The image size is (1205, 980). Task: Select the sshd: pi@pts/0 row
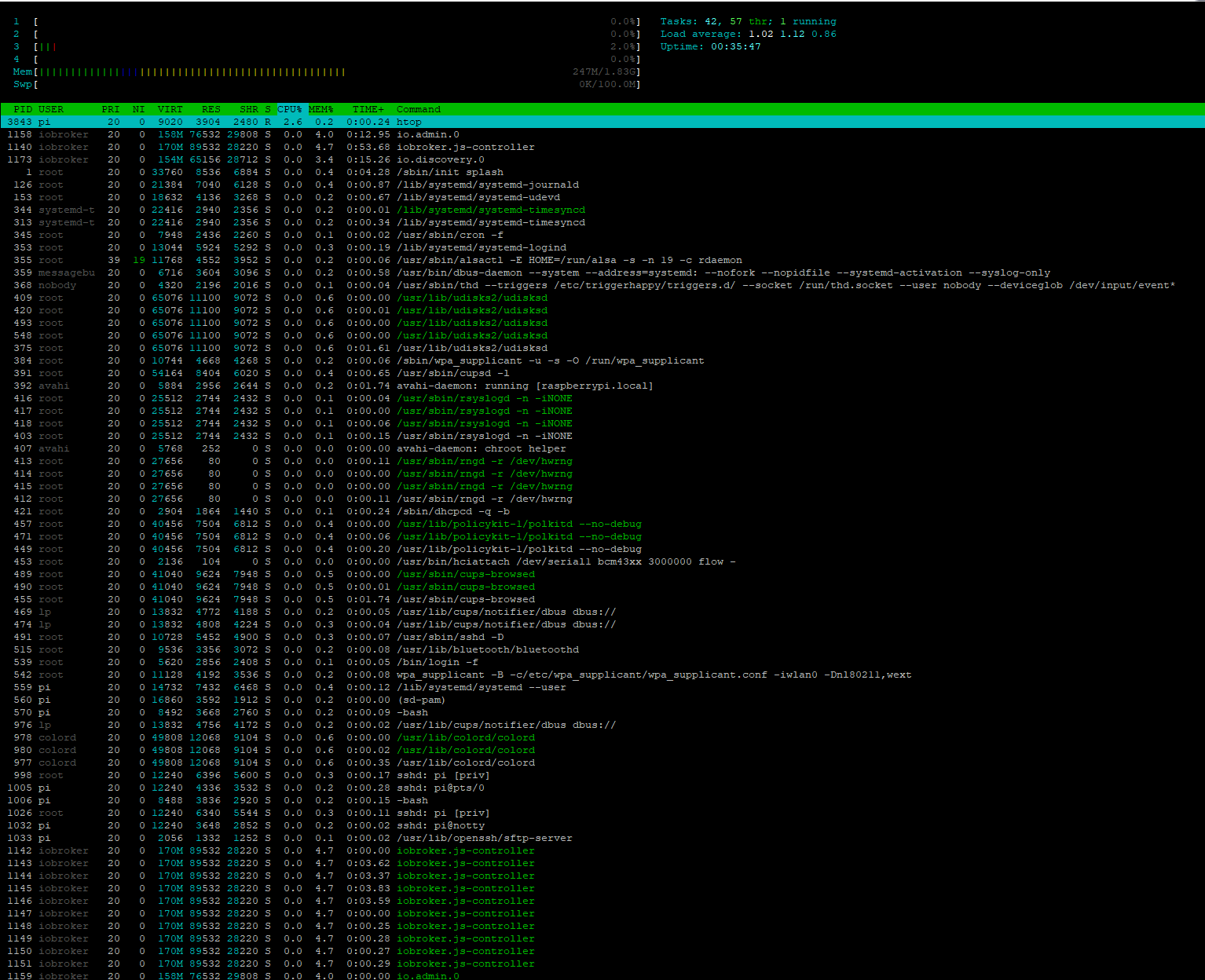pyautogui.click(x=602, y=788)
